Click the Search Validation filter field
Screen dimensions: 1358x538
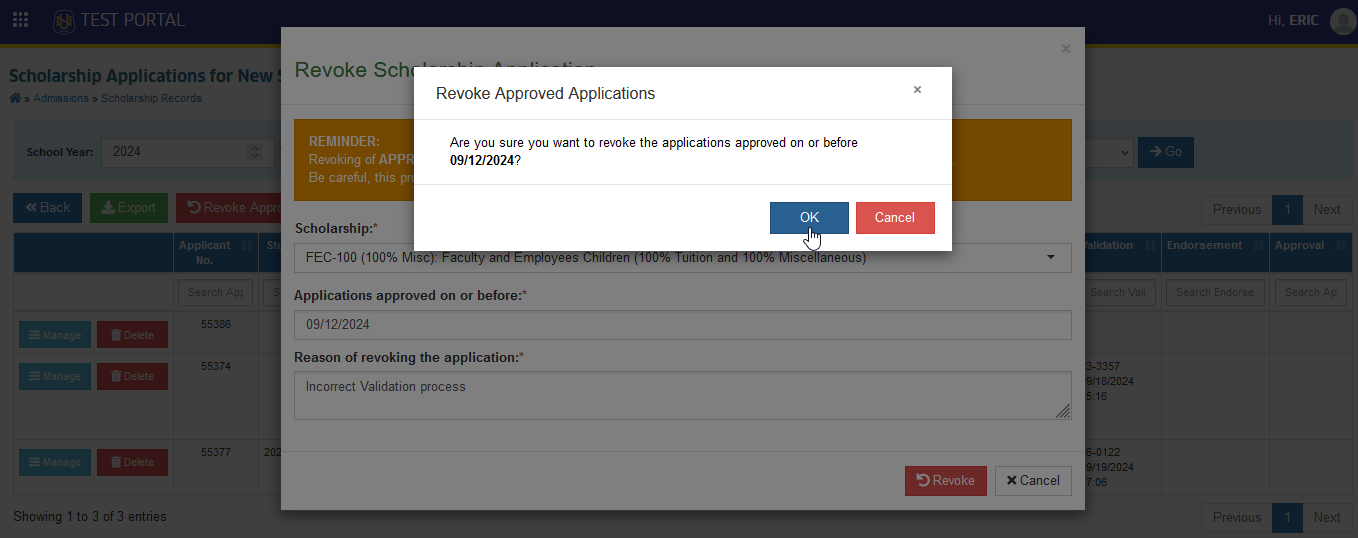pos(1118,293)
